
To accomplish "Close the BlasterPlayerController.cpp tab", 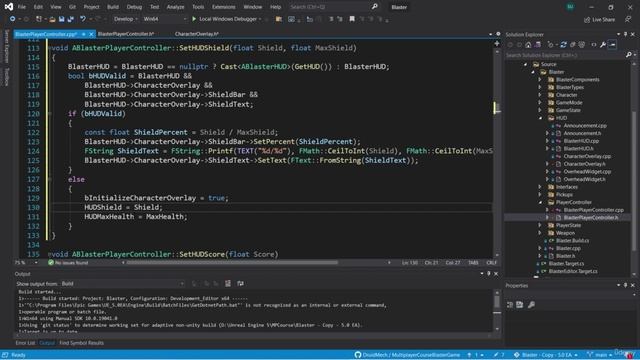I will pos(91,34).
